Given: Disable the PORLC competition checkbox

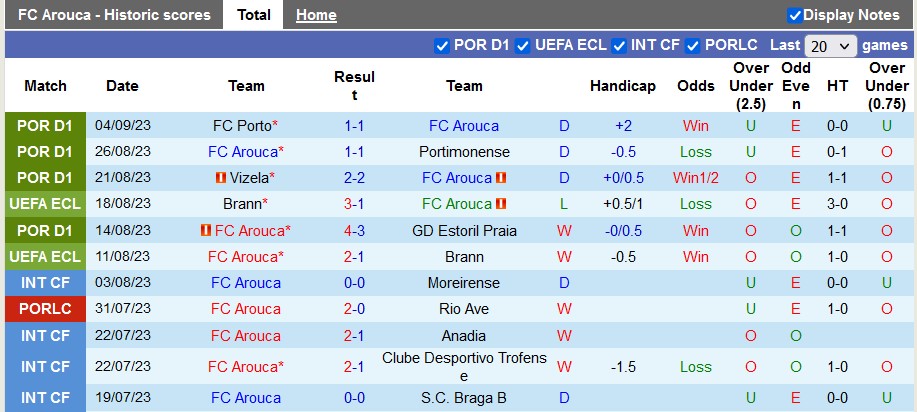Looking at the screenshot, I should (692, 45).
